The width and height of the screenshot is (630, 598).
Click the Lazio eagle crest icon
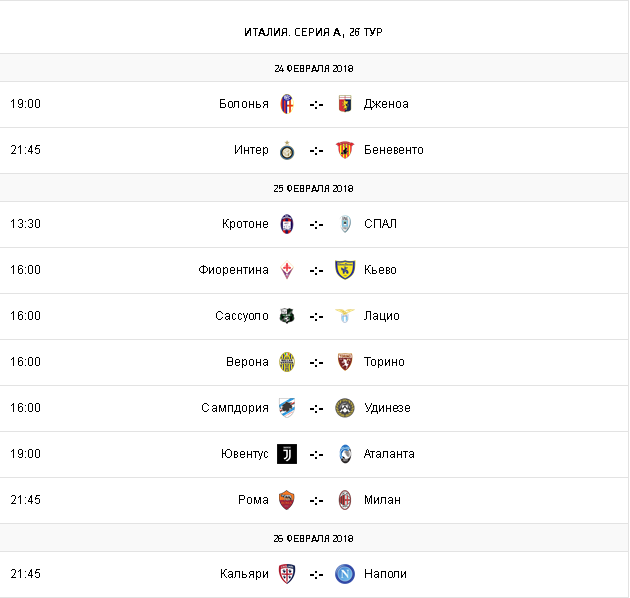[345, 316]
